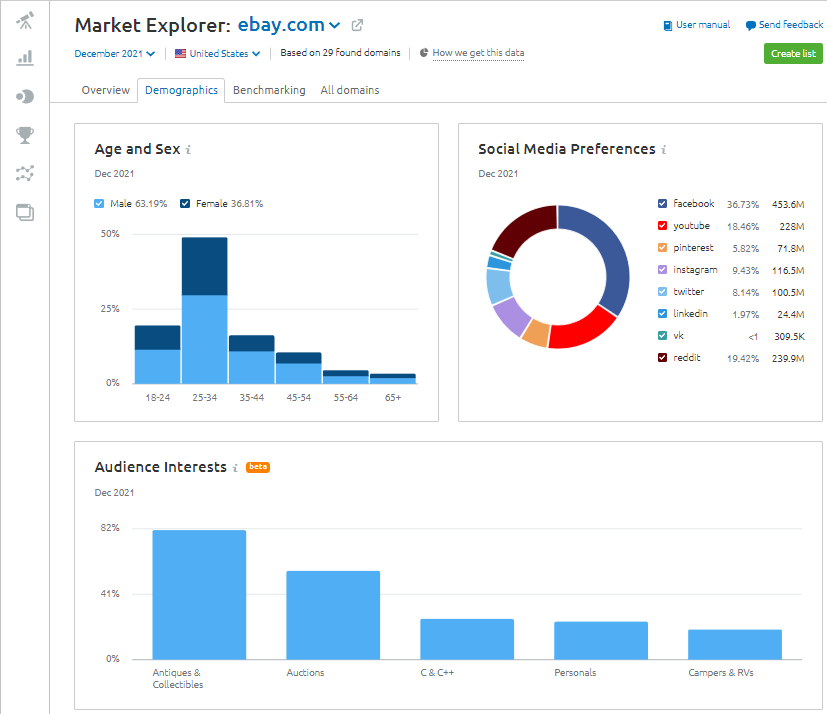The height and width of the screenshot is (714, 827).
Task: Click the United States flag icon
Action: 180,53
